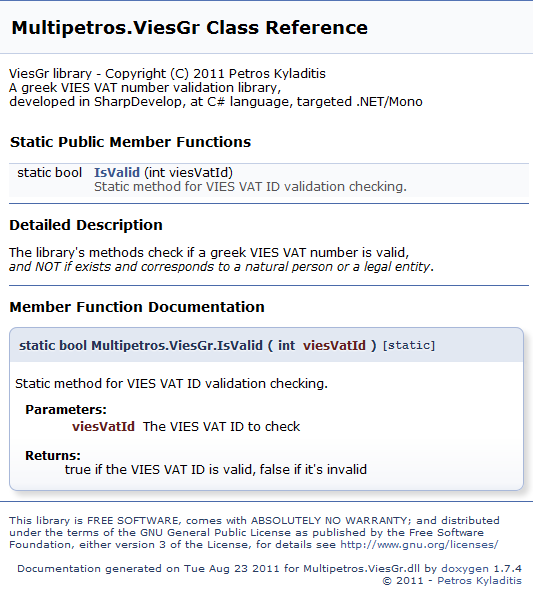The image size is (533, 601).
Task: Click the static bool return type in table
Action: pyautogui.click(x=49, y=172)
